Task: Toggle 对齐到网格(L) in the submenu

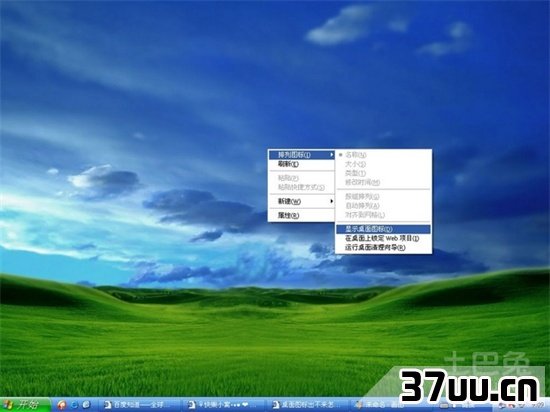Action: click(x=383, y=215)
